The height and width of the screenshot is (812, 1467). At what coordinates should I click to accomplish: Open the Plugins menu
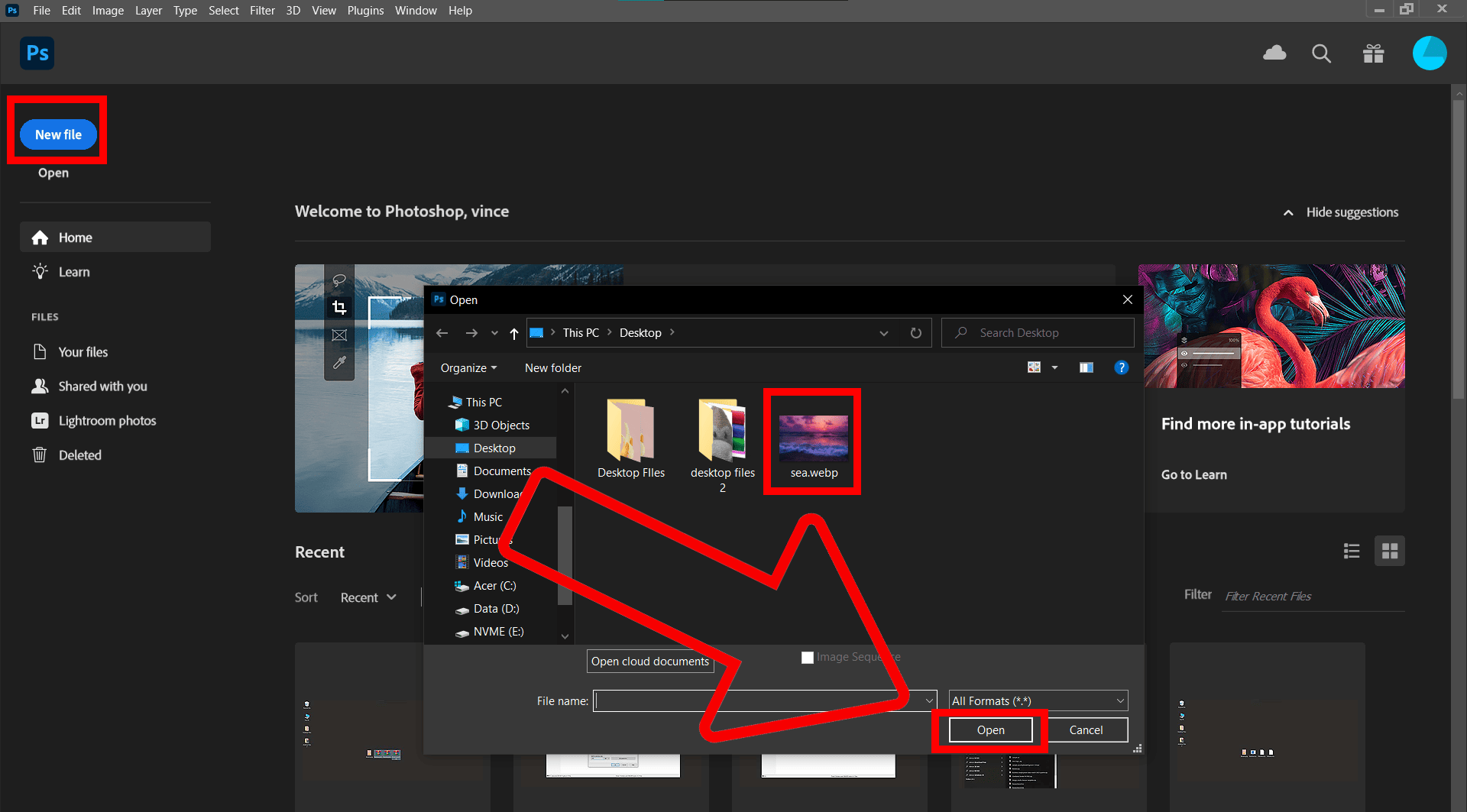tap(365, 11)
